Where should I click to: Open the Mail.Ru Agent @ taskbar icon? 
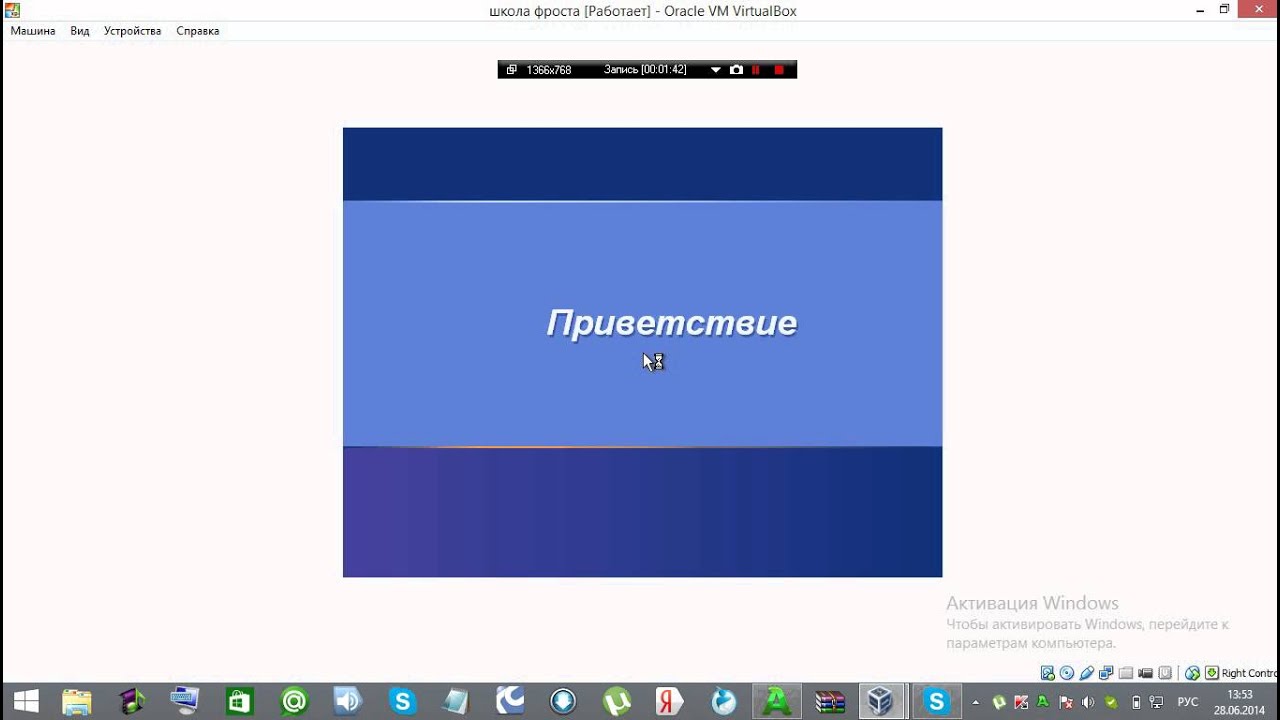point(294,701)
